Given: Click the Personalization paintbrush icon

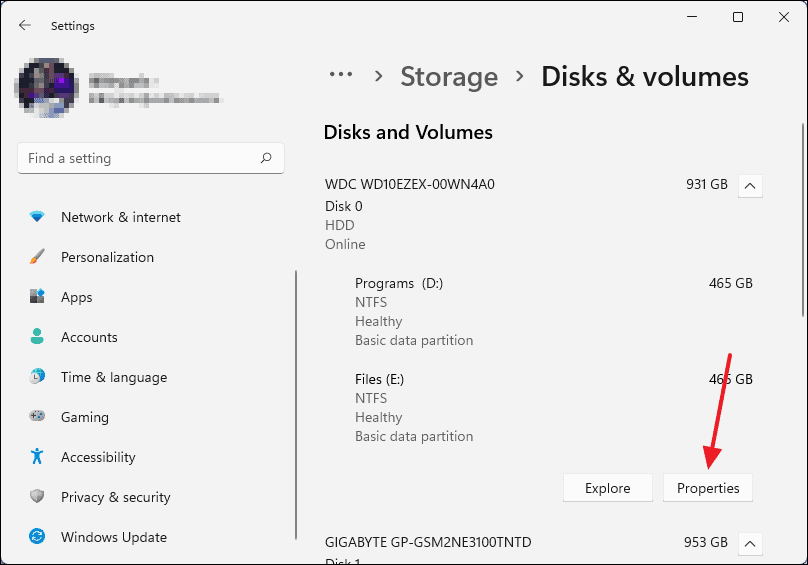Looking at the screenshot, I should [x=37, y=257].
